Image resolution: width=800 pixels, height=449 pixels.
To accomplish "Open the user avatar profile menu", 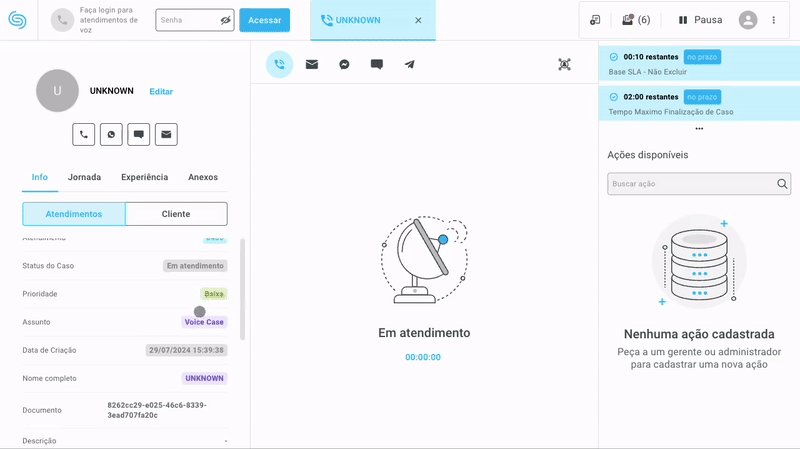I will coord(748,20).
